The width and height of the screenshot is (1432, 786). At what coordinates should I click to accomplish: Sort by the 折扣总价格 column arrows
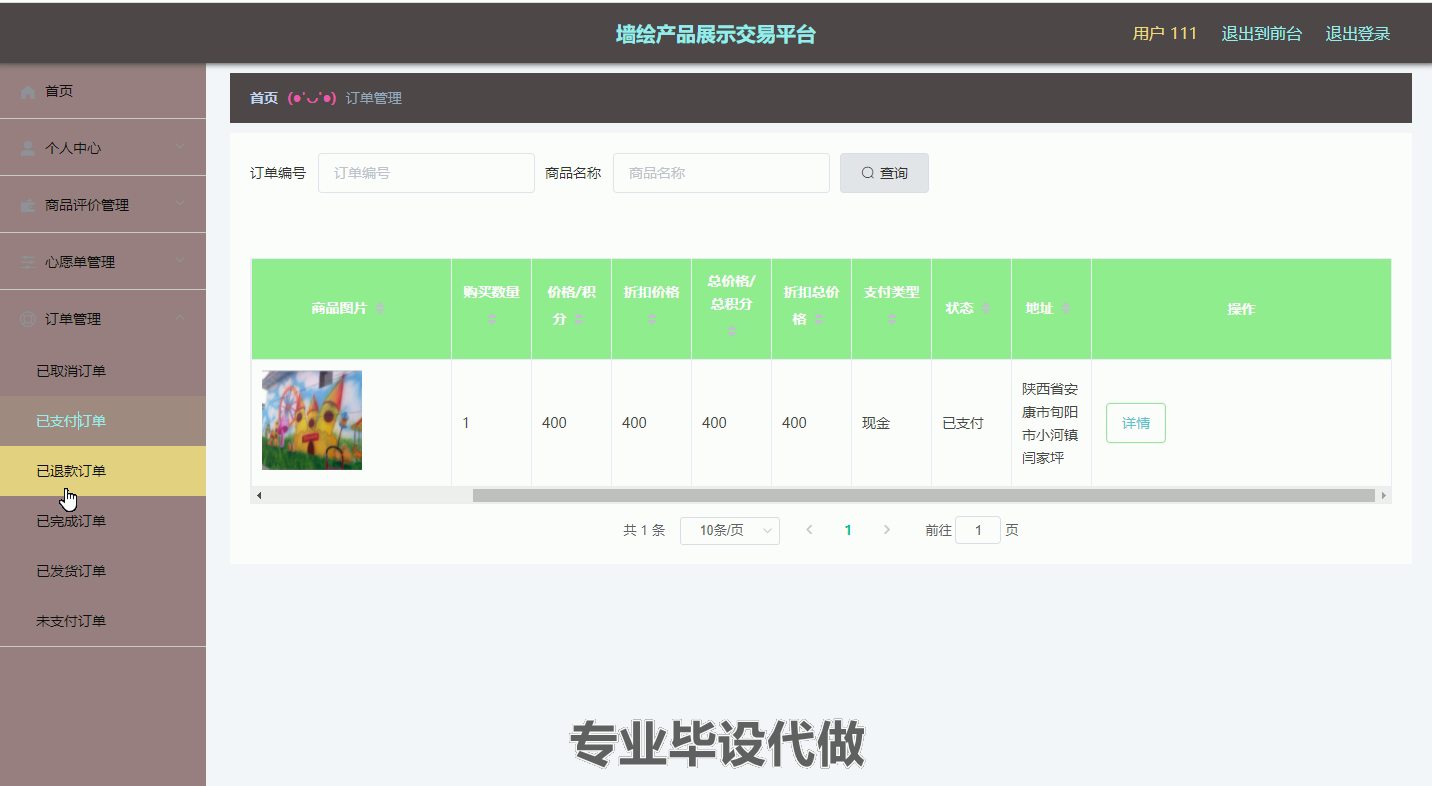pos(819,319)
